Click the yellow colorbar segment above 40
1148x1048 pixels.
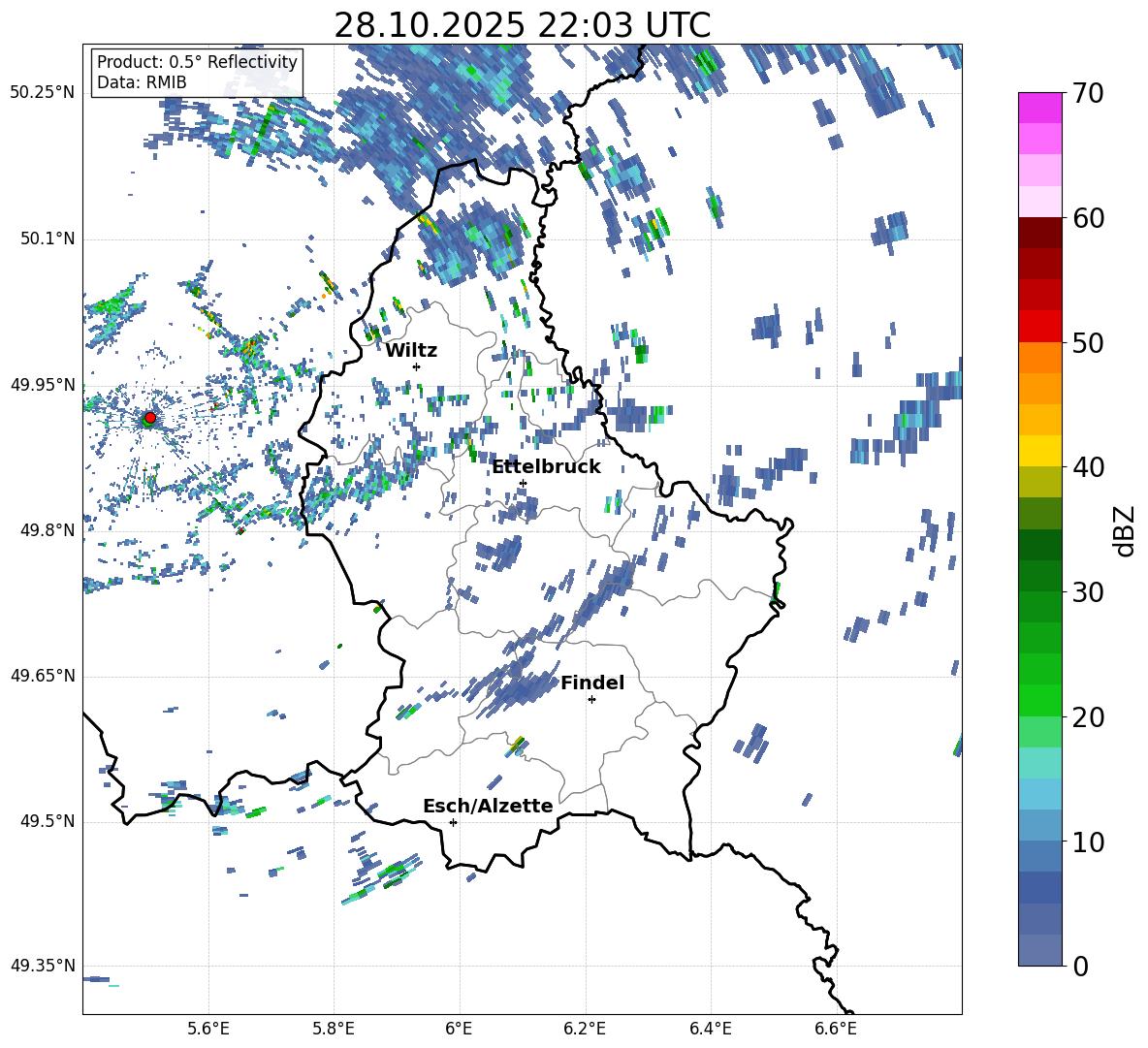coord(1039,451)
